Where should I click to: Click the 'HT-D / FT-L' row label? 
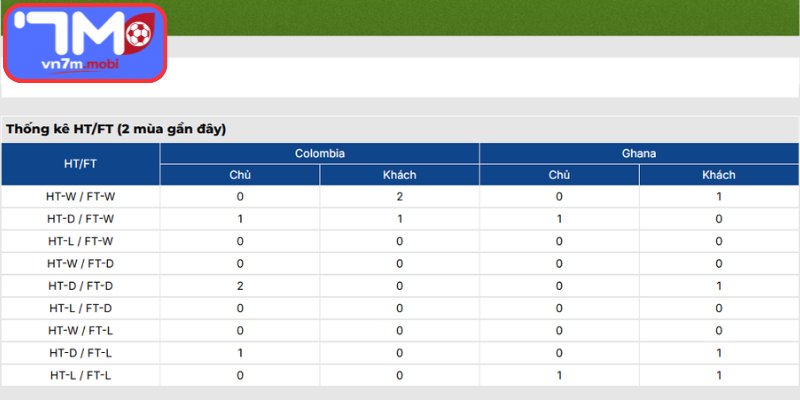81,353
